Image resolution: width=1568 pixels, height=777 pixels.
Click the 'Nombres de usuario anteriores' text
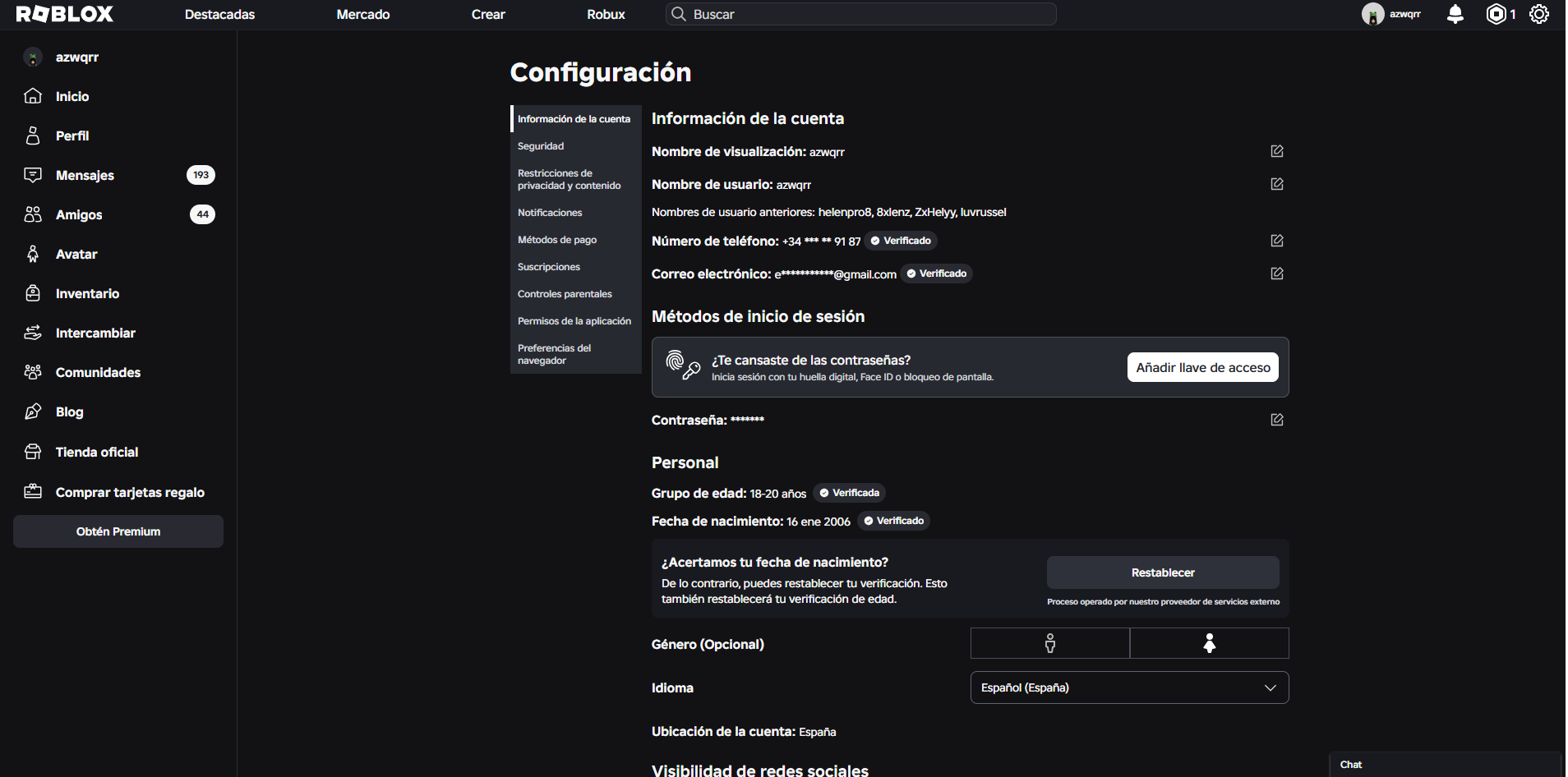pos(829,212)
